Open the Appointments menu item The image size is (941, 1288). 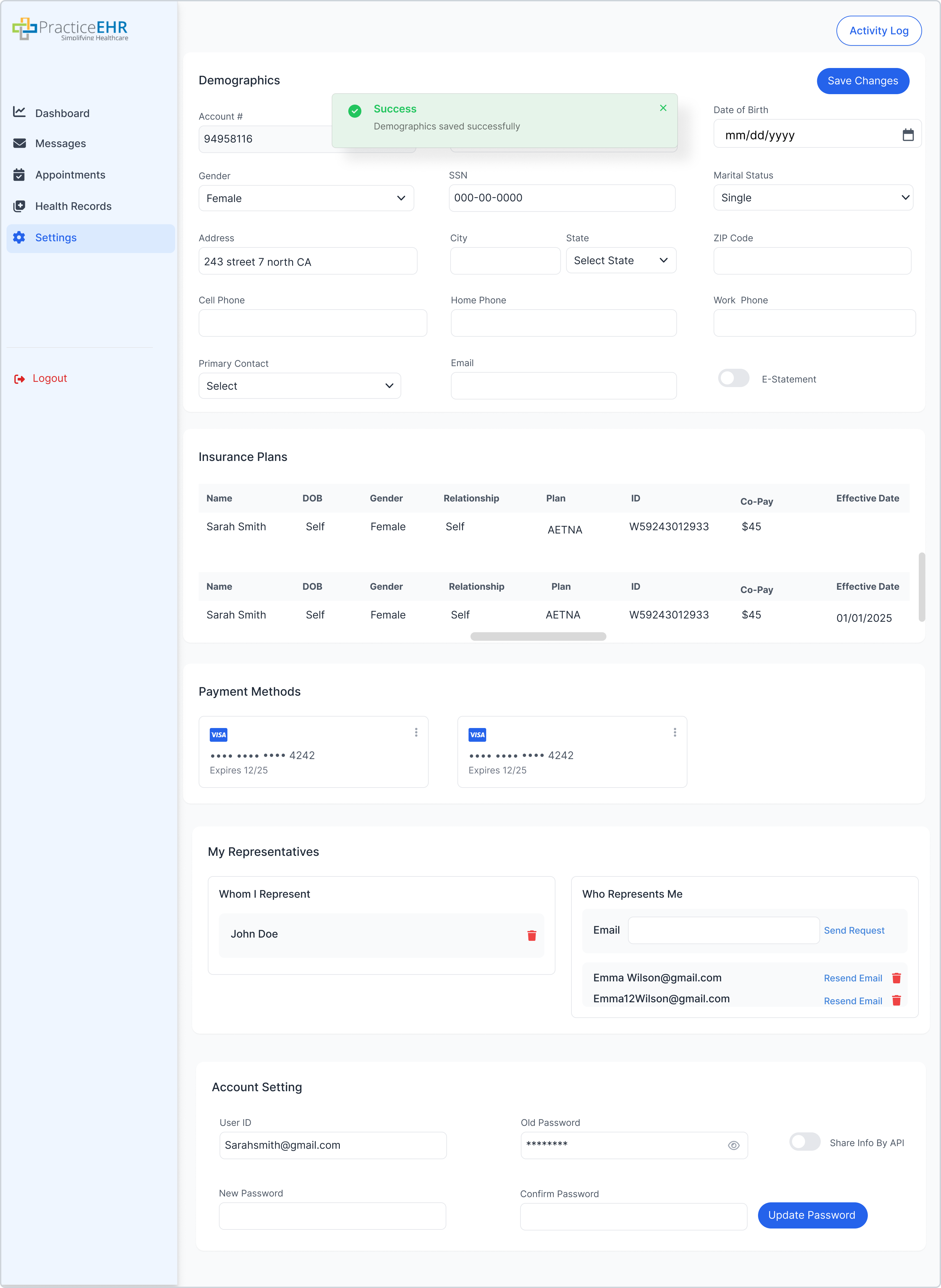[x=70, y=175]
